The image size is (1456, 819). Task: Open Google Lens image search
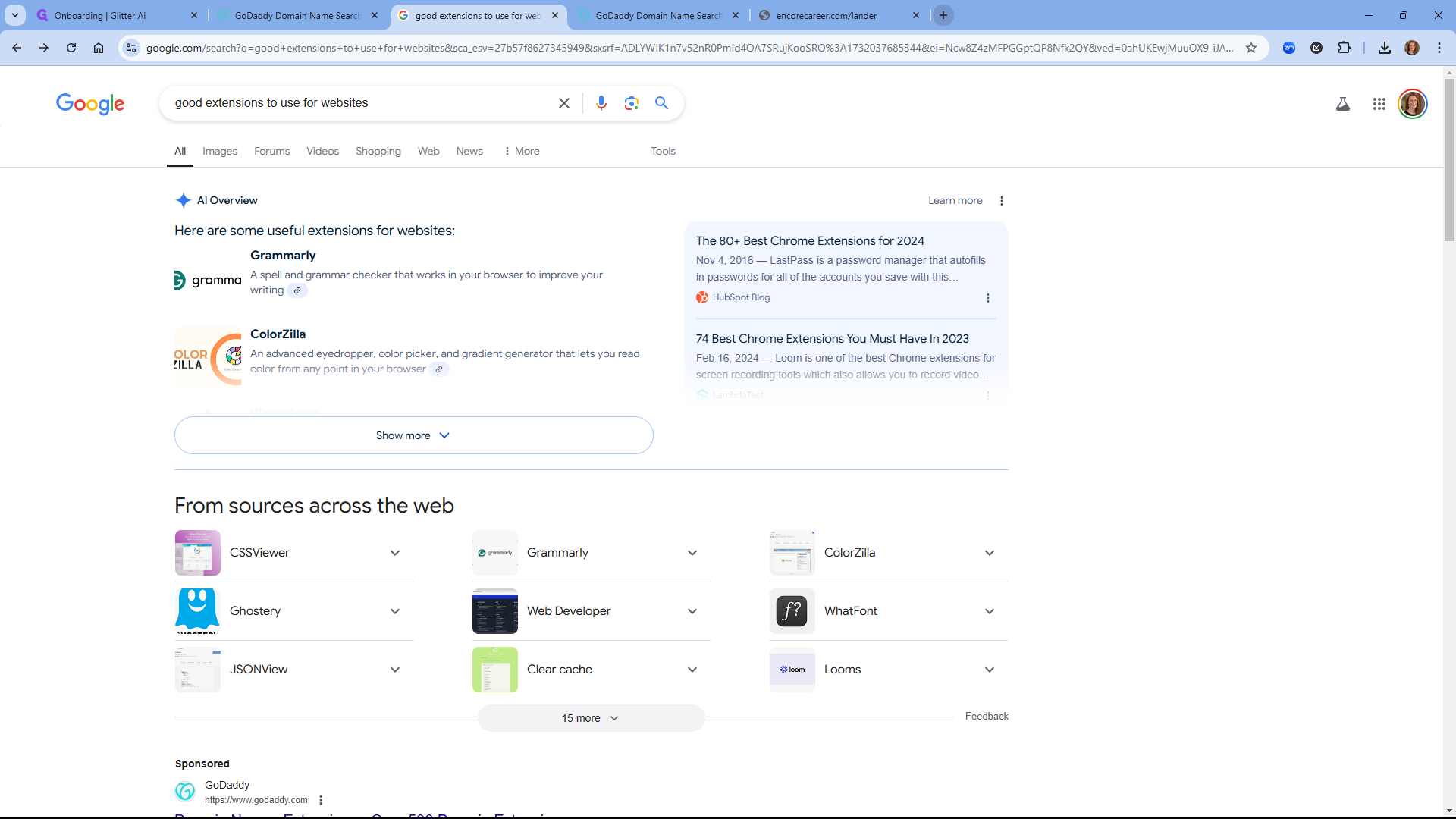point(631,103)
